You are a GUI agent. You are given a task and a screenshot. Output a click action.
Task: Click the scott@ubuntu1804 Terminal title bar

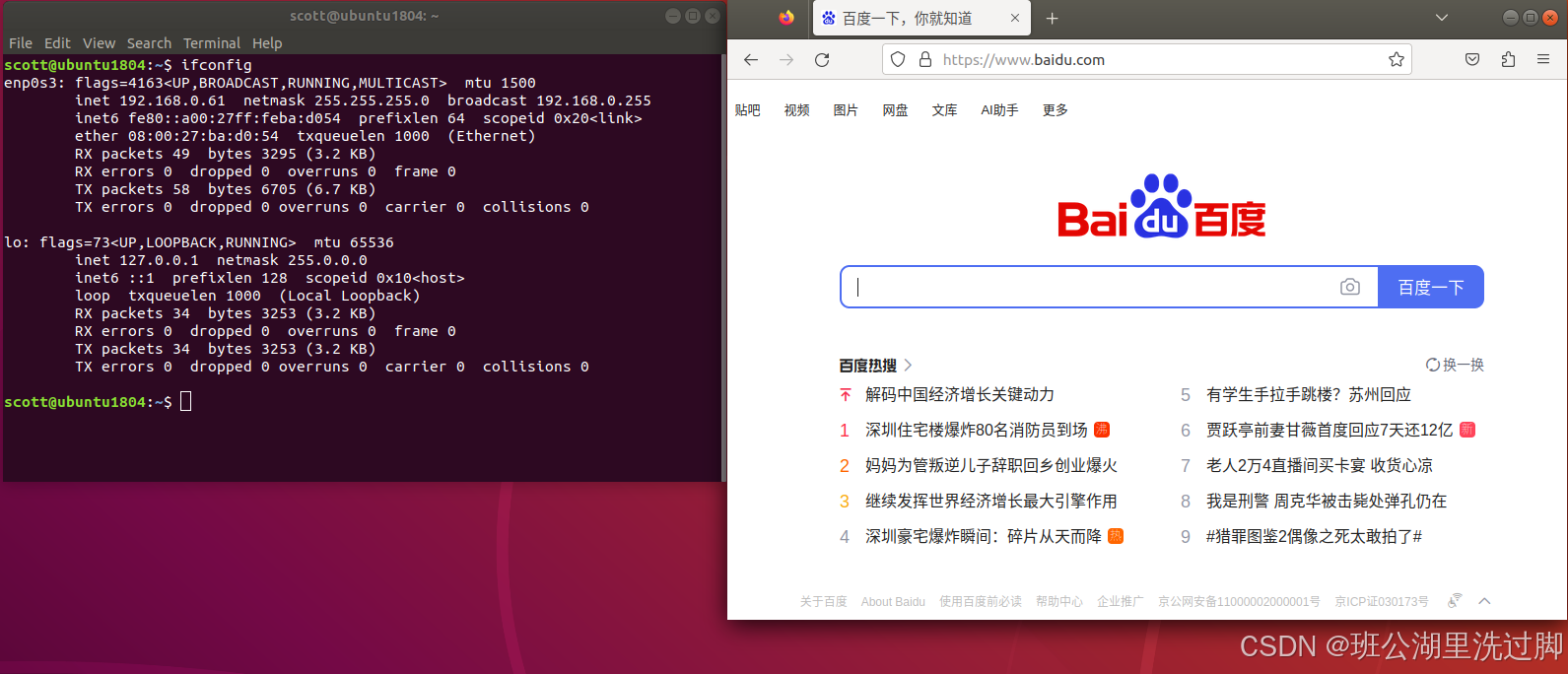pyautogui.click(x=364, y=16)
